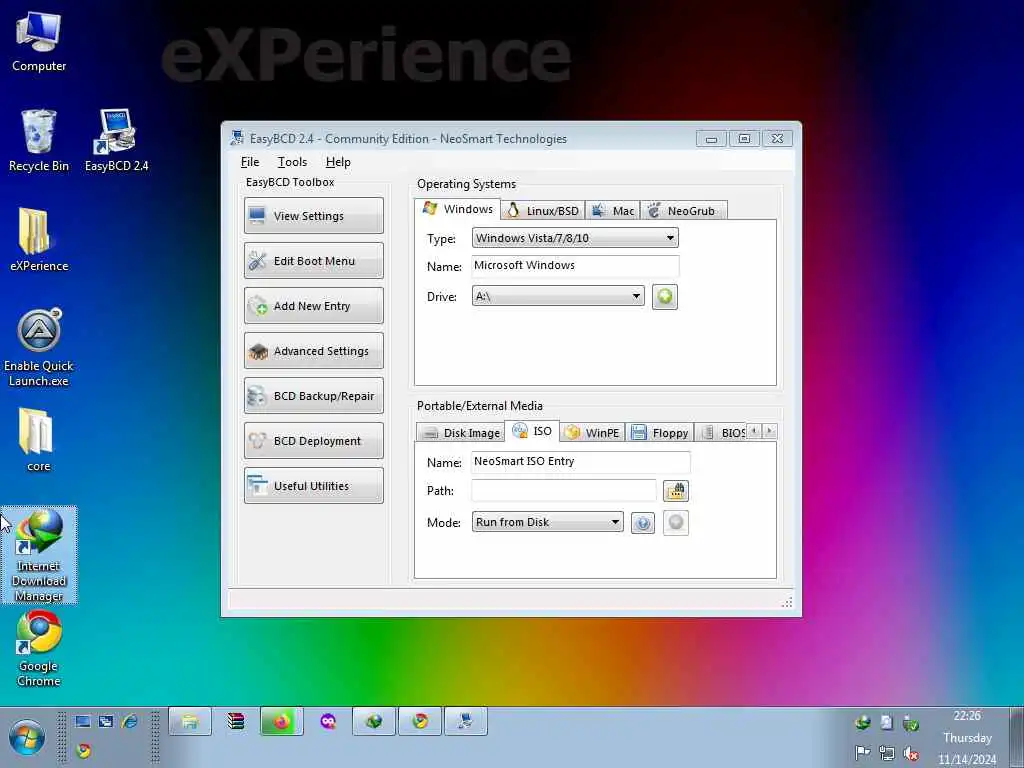Click the green add entry icon beside Drive
The width and height of the screenshot is (1024, 768).
tap(665, 297)
